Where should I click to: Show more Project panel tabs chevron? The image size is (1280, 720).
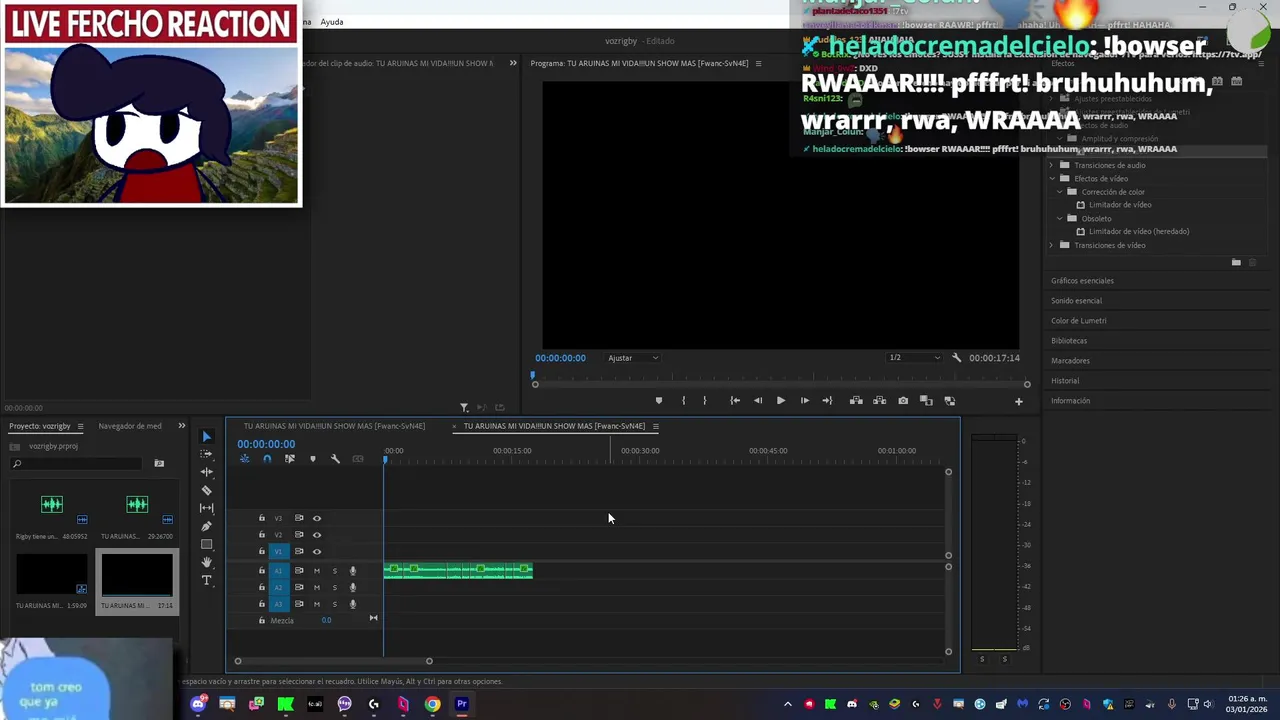click(181, 426)
